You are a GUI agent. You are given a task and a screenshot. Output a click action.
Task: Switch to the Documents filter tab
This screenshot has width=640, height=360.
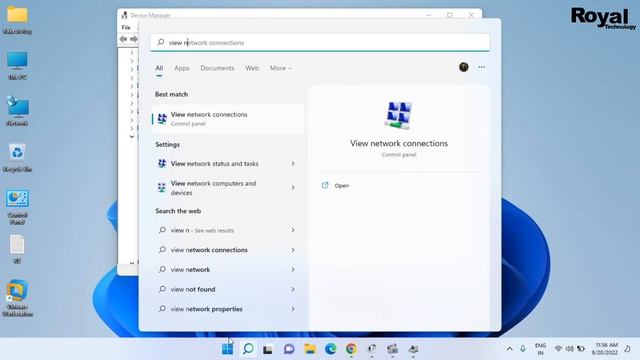(217, 68)
